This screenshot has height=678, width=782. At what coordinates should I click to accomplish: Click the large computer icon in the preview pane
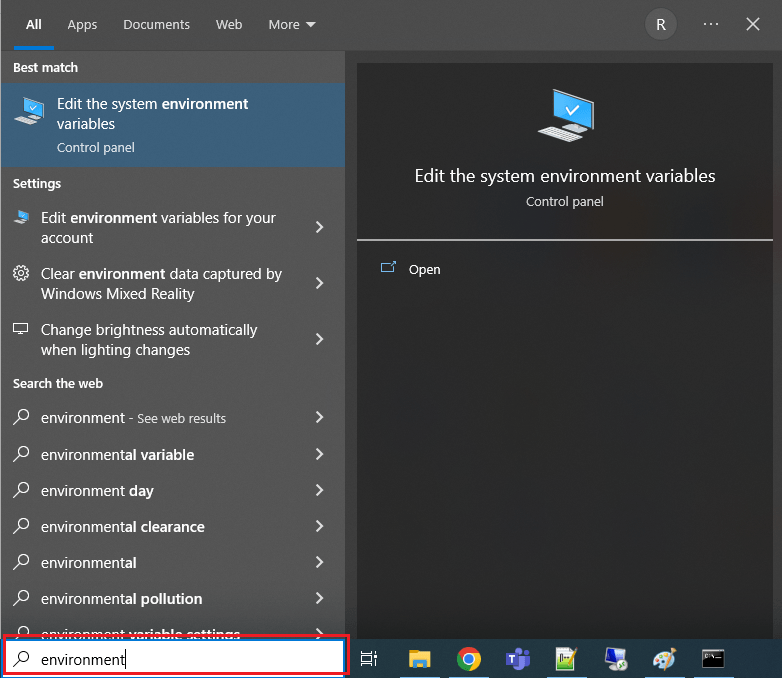coord(566,115)
